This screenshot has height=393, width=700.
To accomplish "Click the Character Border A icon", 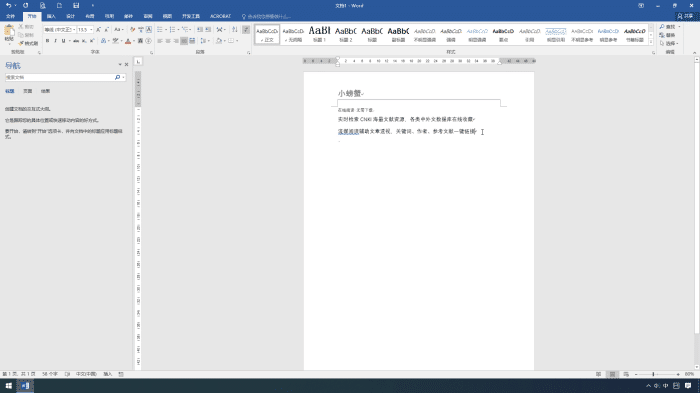I will point(149,29).
